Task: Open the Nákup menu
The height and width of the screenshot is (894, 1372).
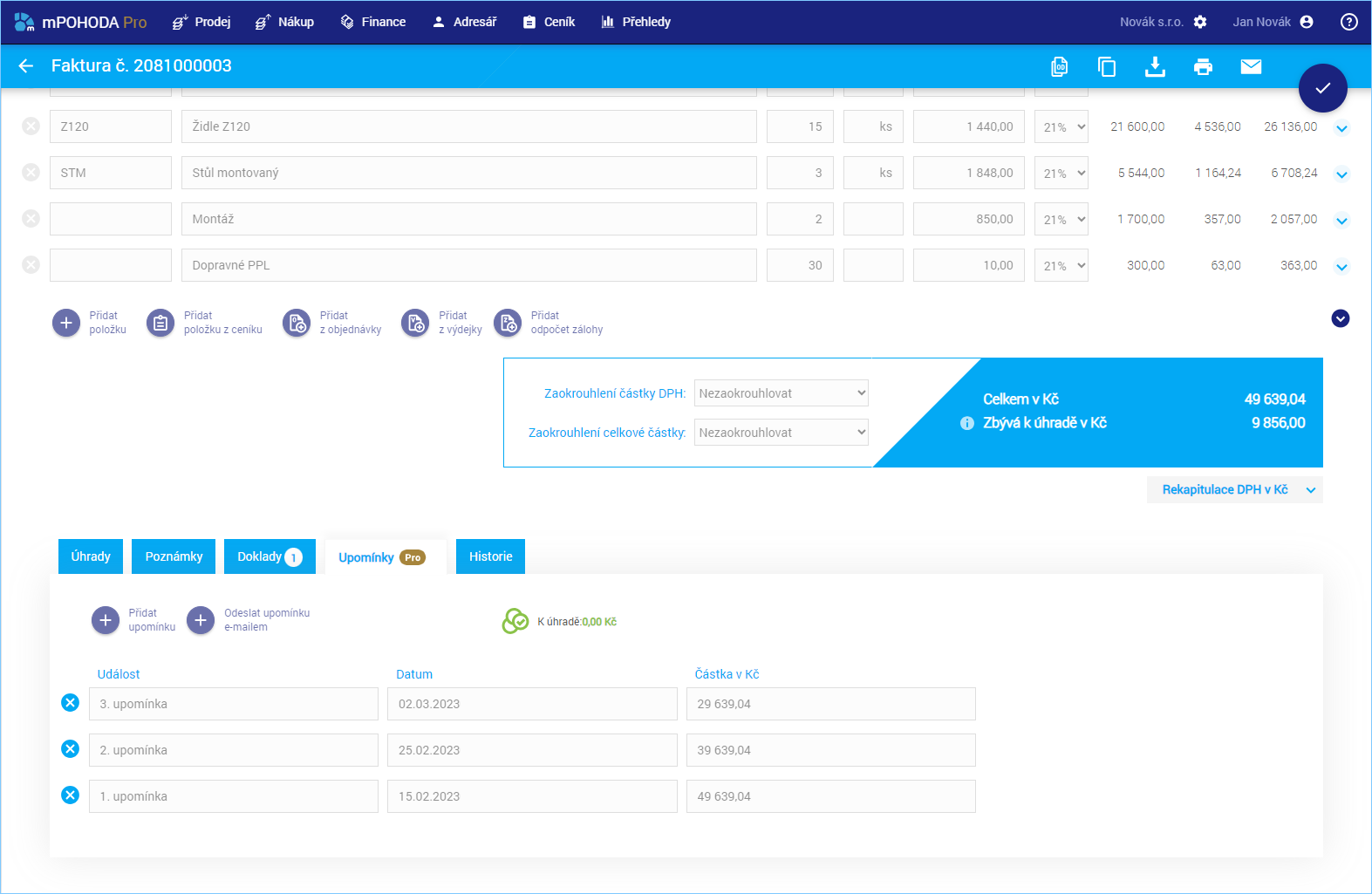Action: 284,22
